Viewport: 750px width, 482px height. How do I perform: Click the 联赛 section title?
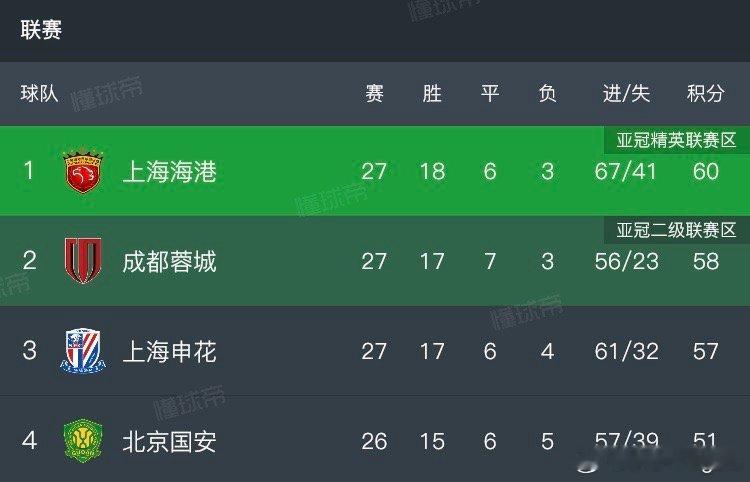[x=41, y=30]
